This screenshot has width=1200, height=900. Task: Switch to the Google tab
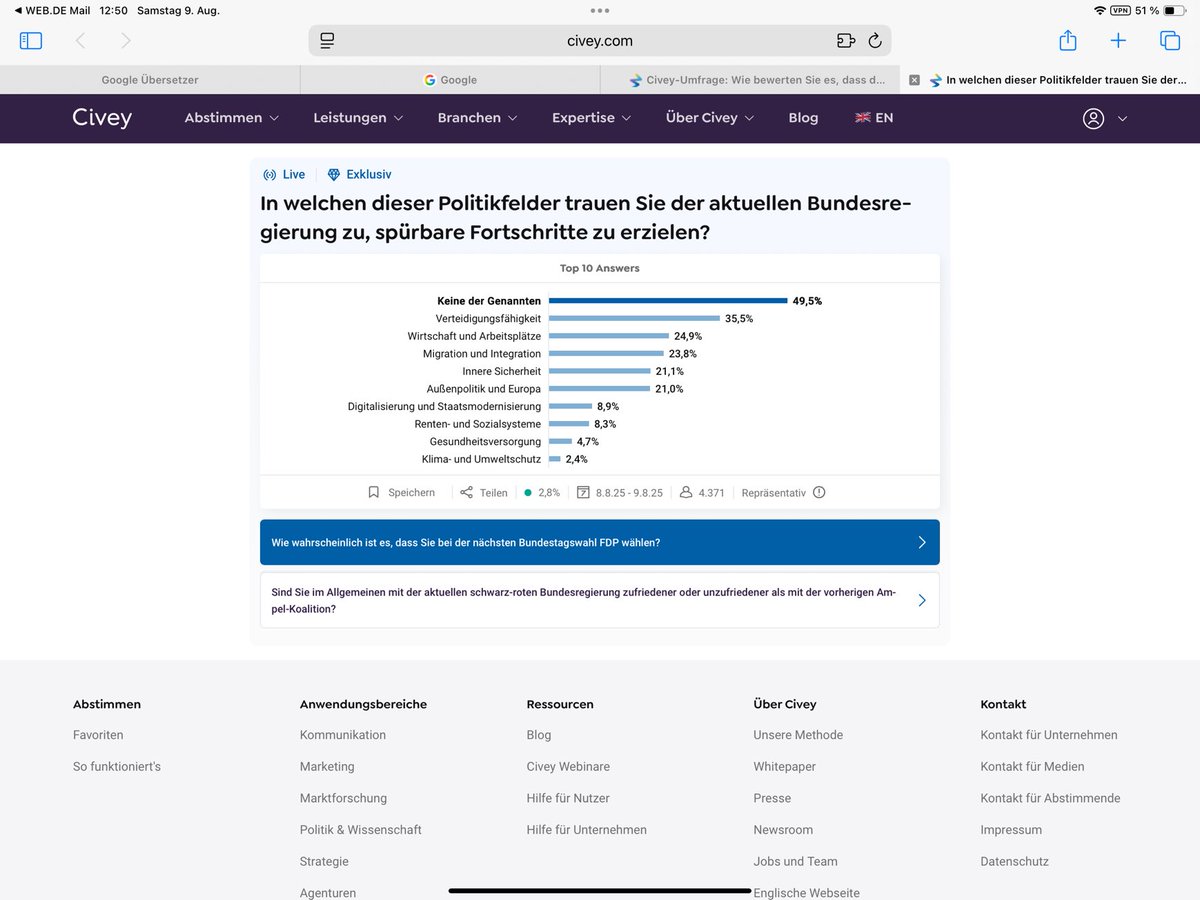450,80
